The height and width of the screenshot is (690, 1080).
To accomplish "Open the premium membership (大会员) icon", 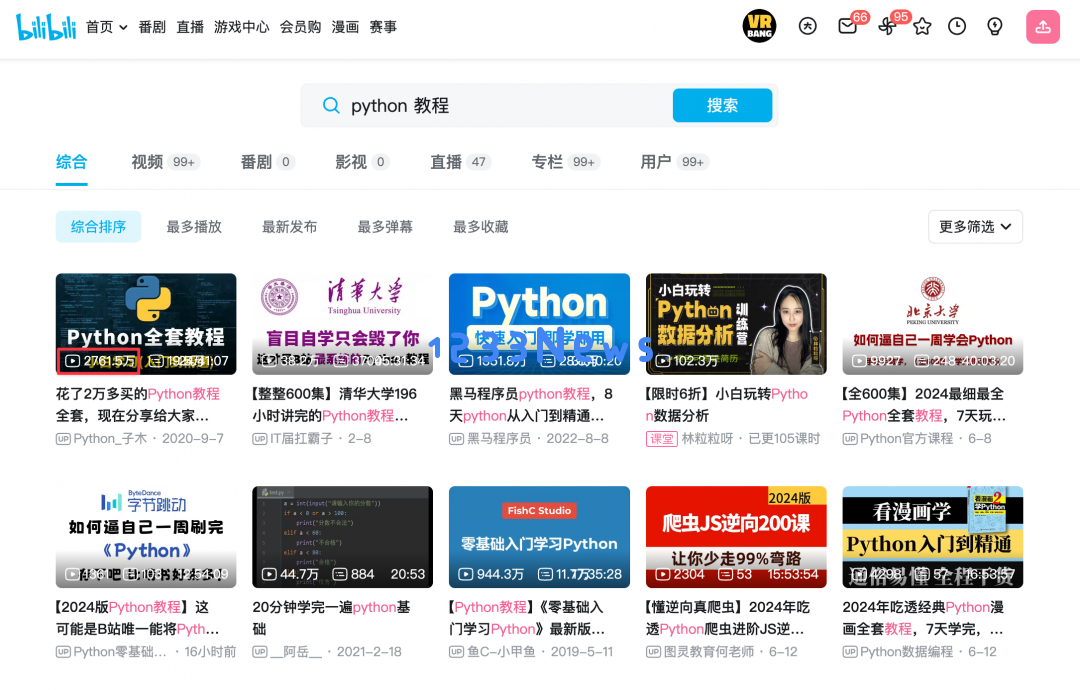I will (x=807, y=26).
